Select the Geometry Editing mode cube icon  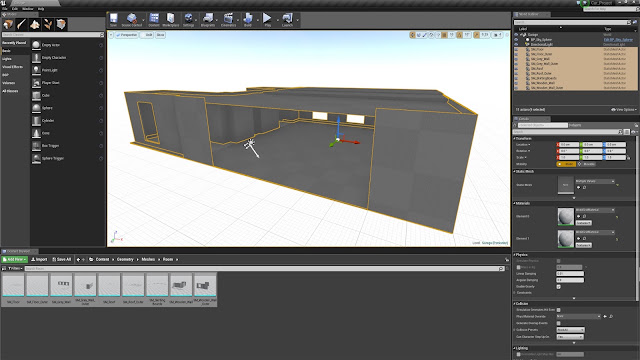[x=61, y=24]
